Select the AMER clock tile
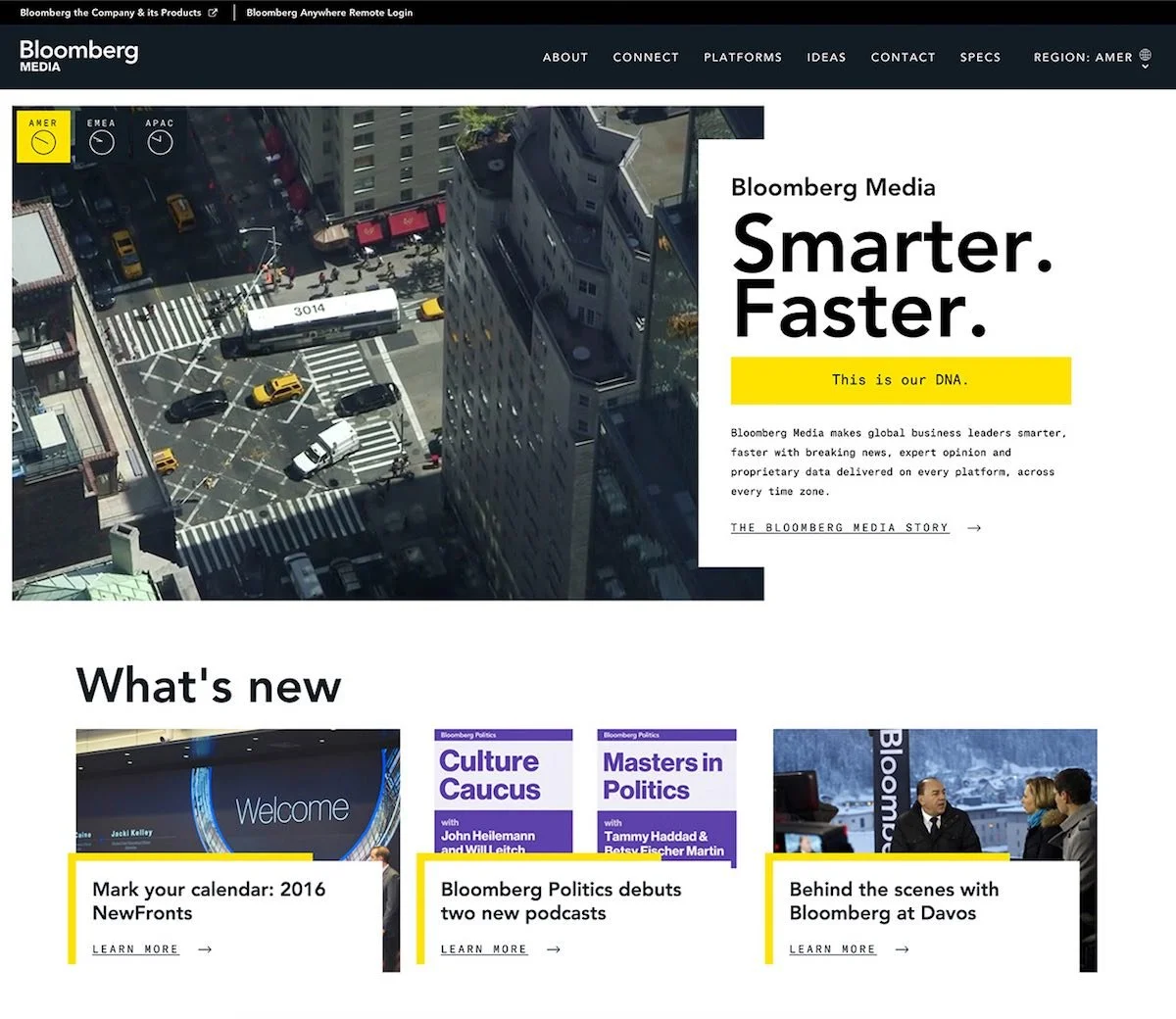 point(43,135)
